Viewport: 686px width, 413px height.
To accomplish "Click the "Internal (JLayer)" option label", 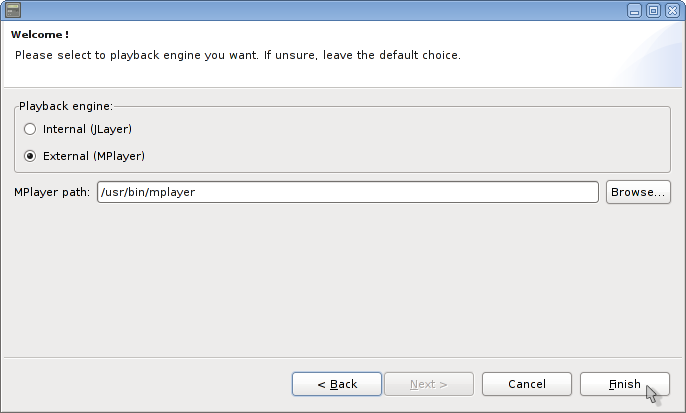I will [x=87, y=129].
